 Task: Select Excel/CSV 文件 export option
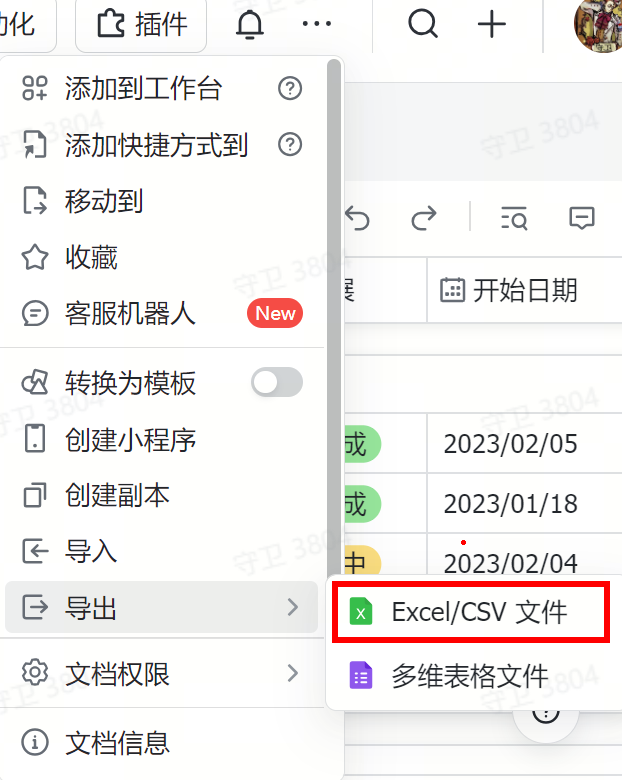tap(471, 612)
